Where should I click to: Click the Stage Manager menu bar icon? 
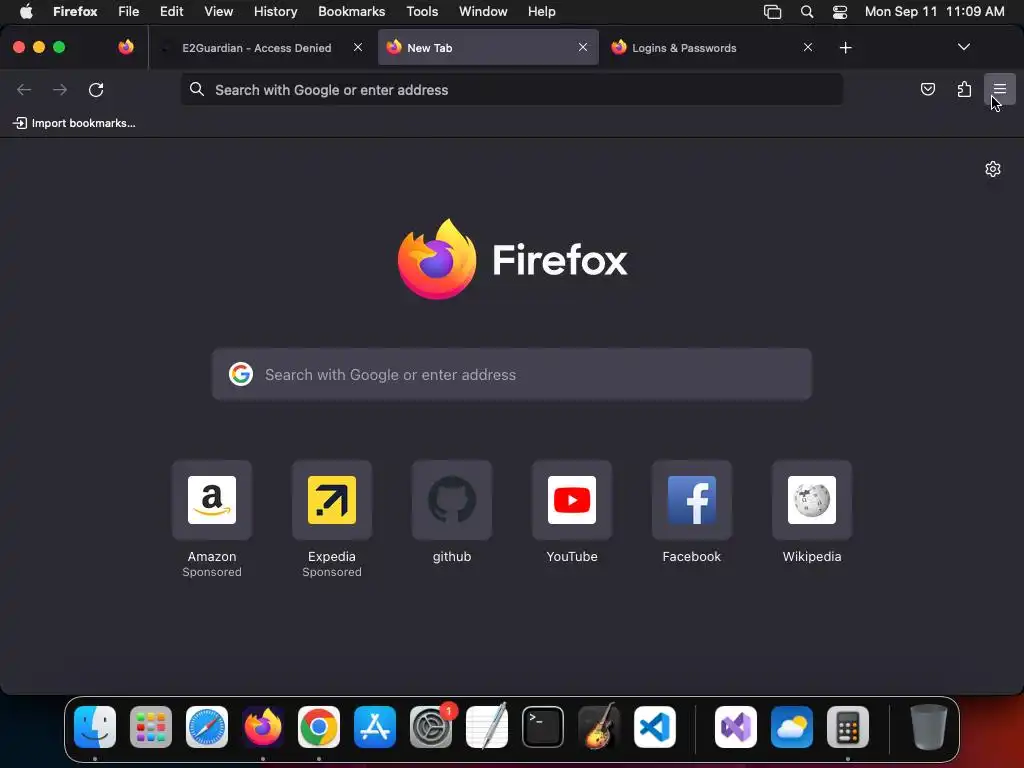point(773,11)
